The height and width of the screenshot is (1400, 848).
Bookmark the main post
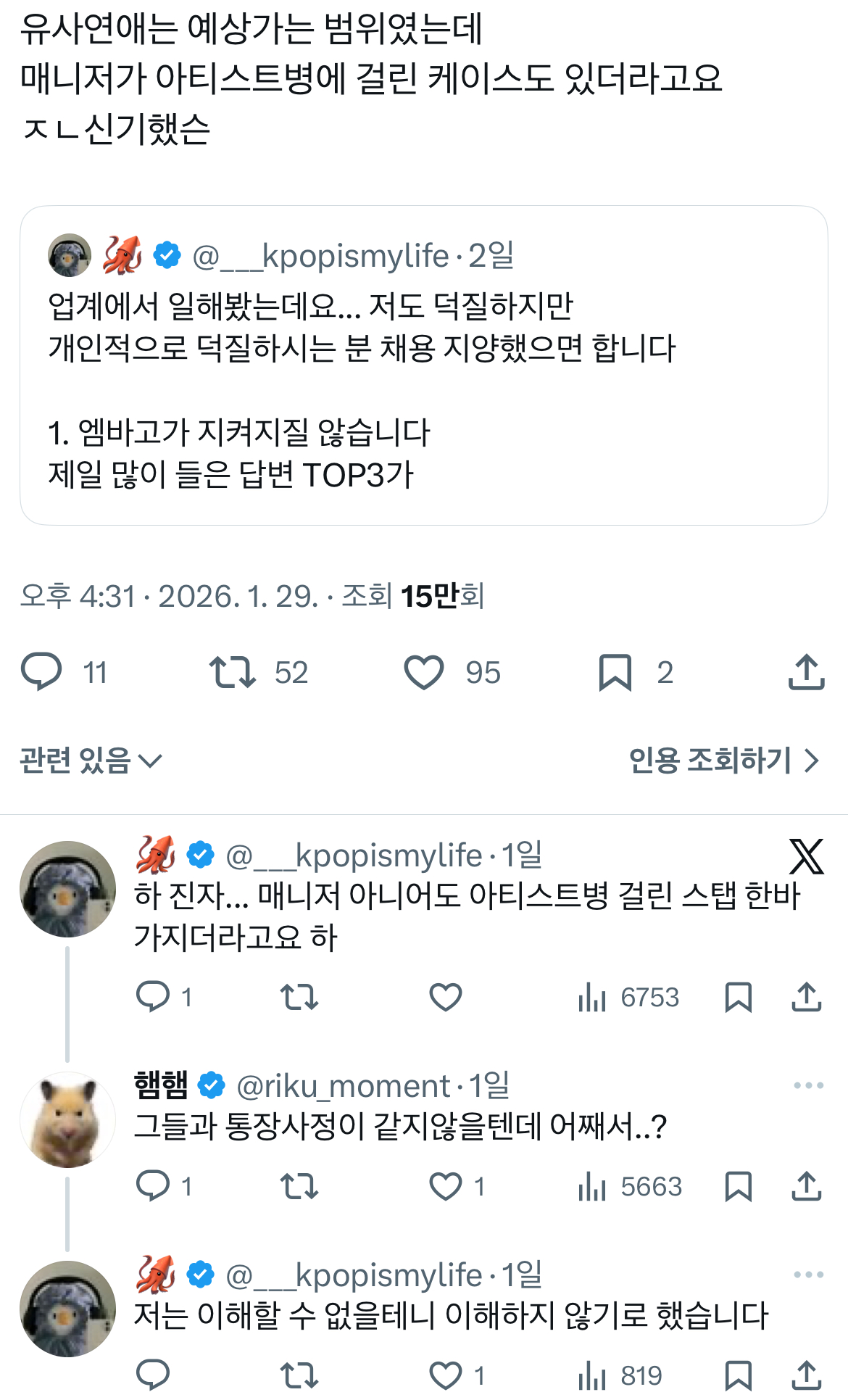615,671
